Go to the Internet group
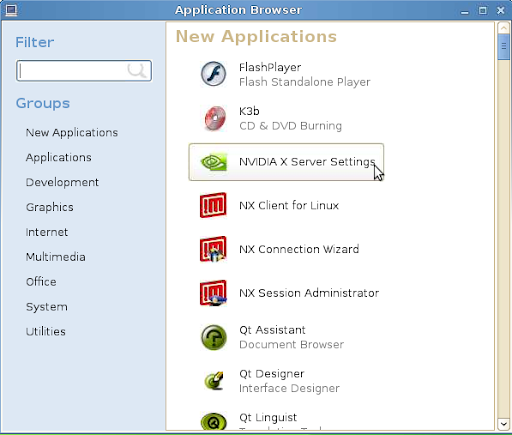 click(x=47, y=232)
